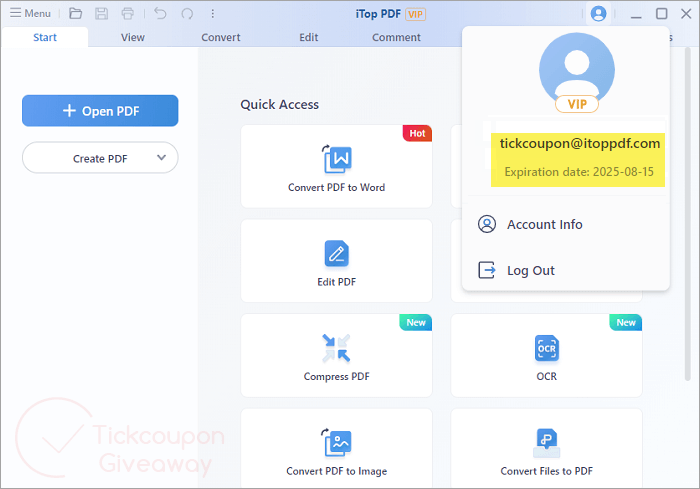The height and width of the screenshot is (489, 700).
Task: Click the save disk toolbar icon
Action: 102,13
